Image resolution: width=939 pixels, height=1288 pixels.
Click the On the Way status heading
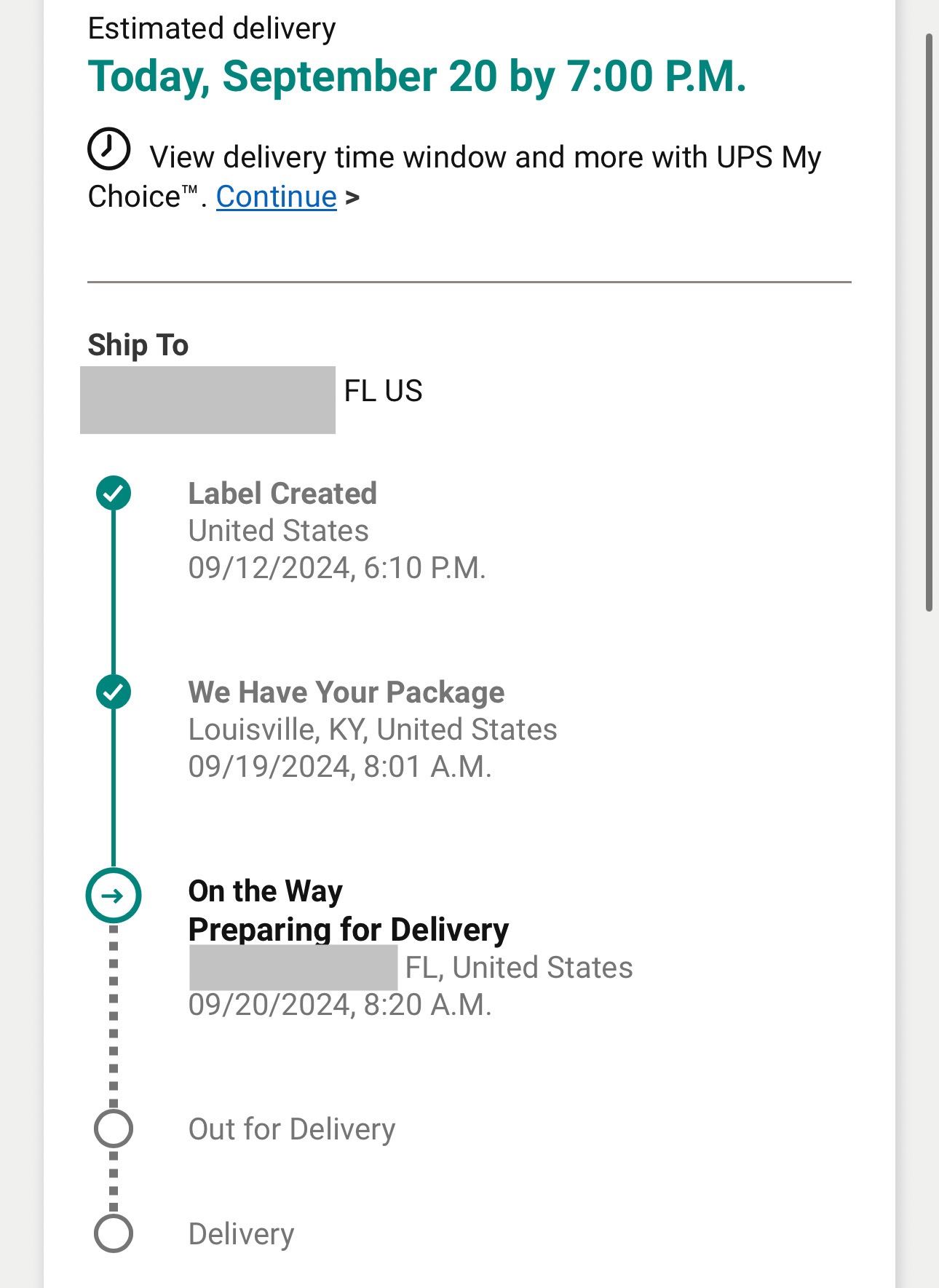pyautogui.click(x=266, y=891)
